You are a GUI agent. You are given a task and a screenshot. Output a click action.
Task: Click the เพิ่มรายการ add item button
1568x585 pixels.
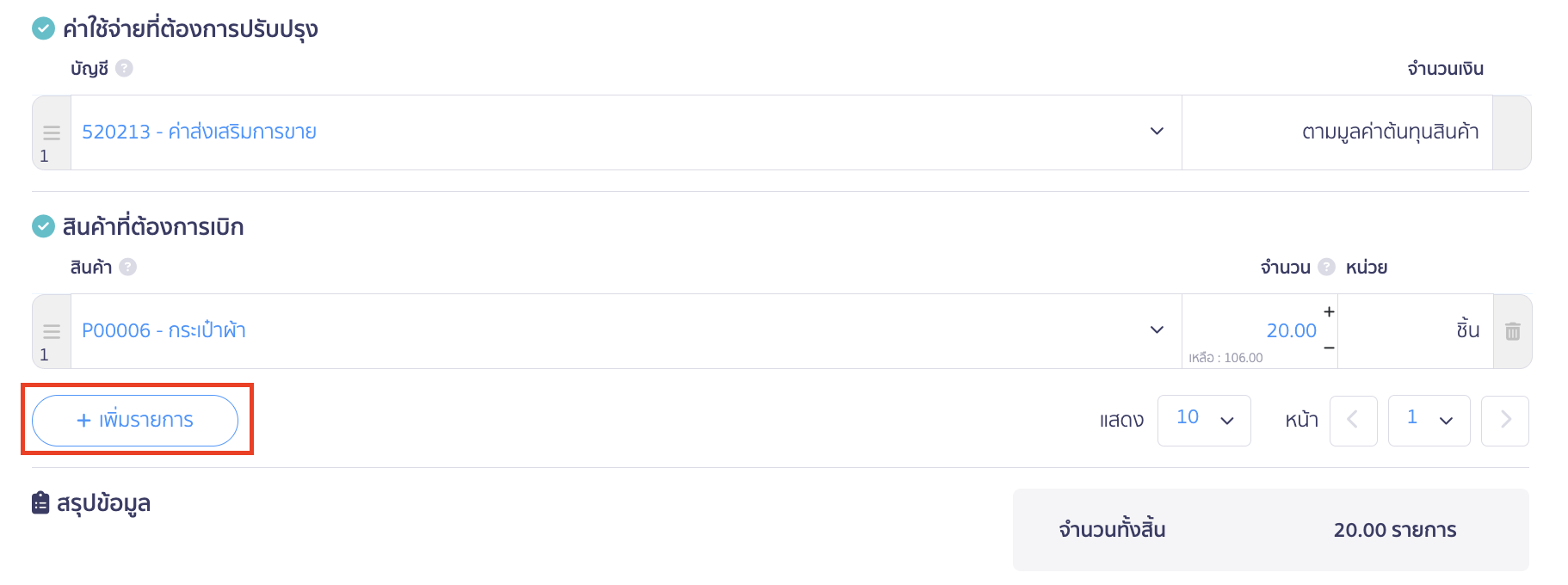pyautogui.click(x=135, y=420)
